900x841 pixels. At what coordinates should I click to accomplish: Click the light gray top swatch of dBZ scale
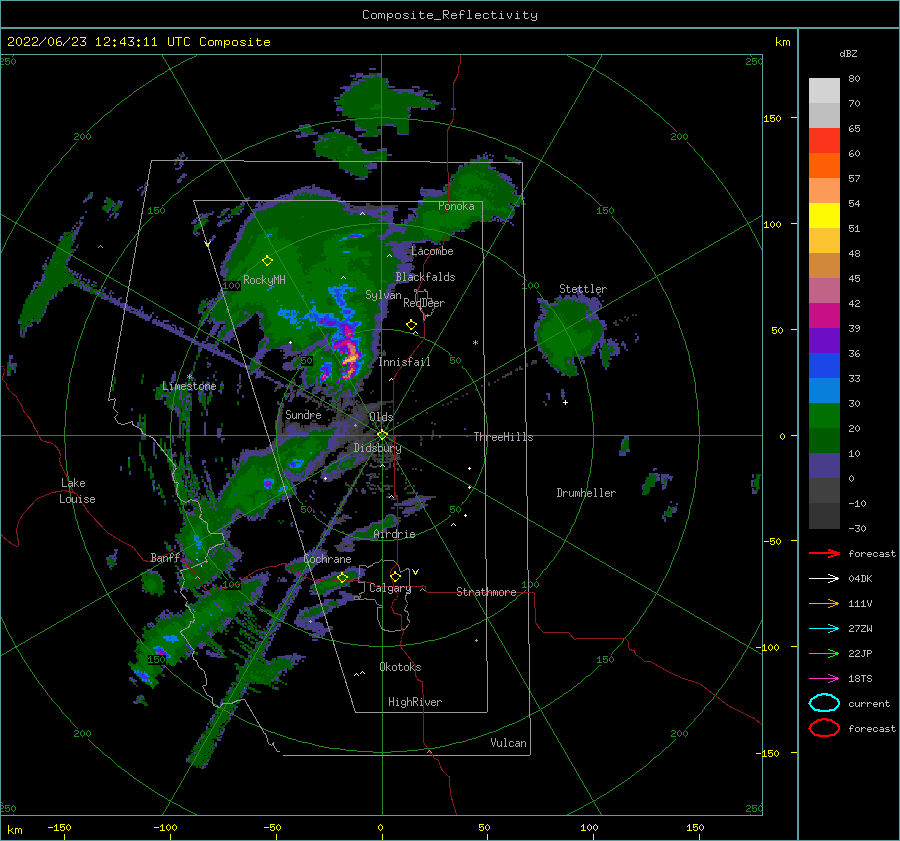point(824,90)
